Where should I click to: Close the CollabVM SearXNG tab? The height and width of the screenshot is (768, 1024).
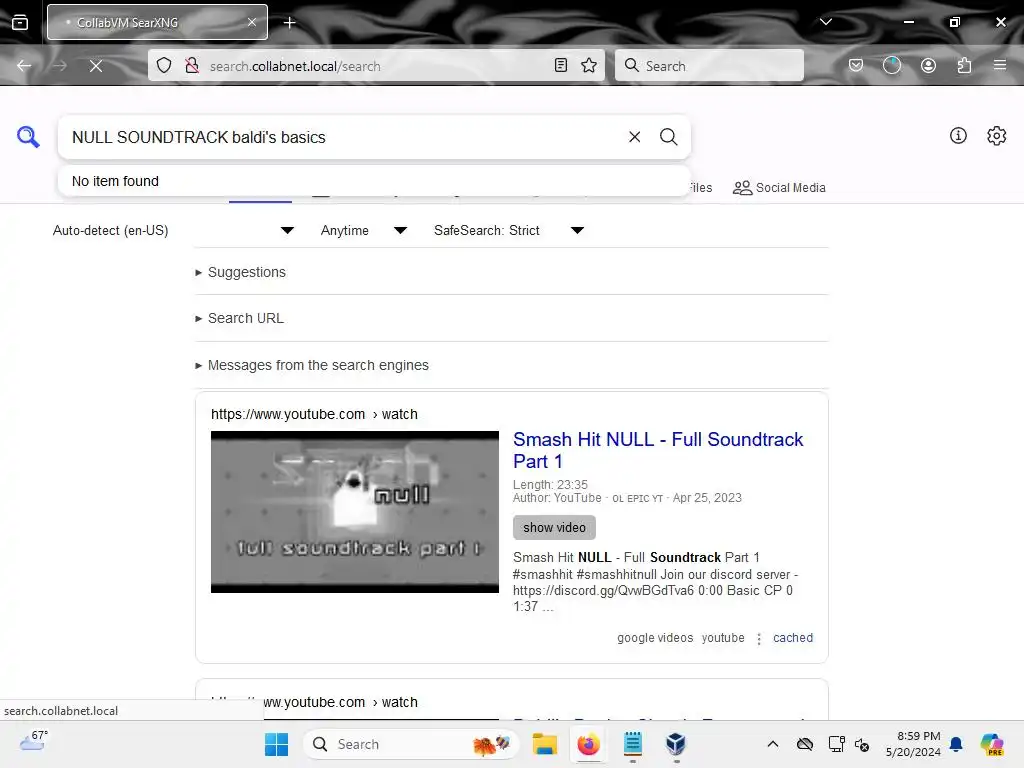tap(252, 22)
